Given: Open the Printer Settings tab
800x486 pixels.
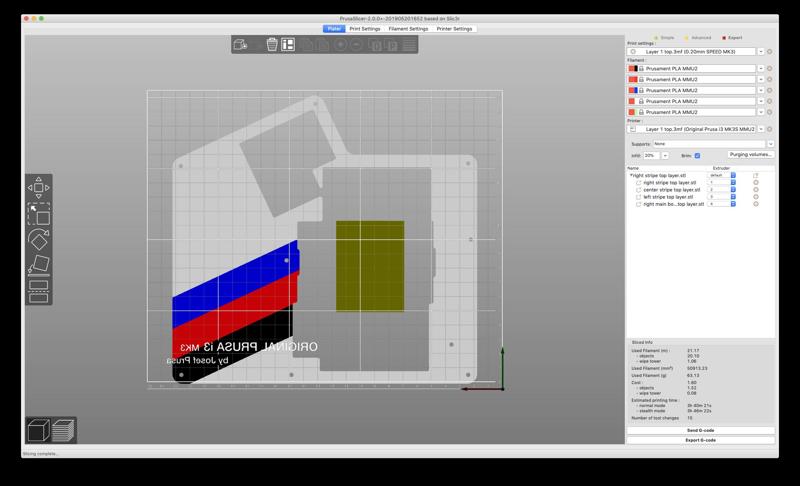Looking at the screenshot, I should 454,29.
